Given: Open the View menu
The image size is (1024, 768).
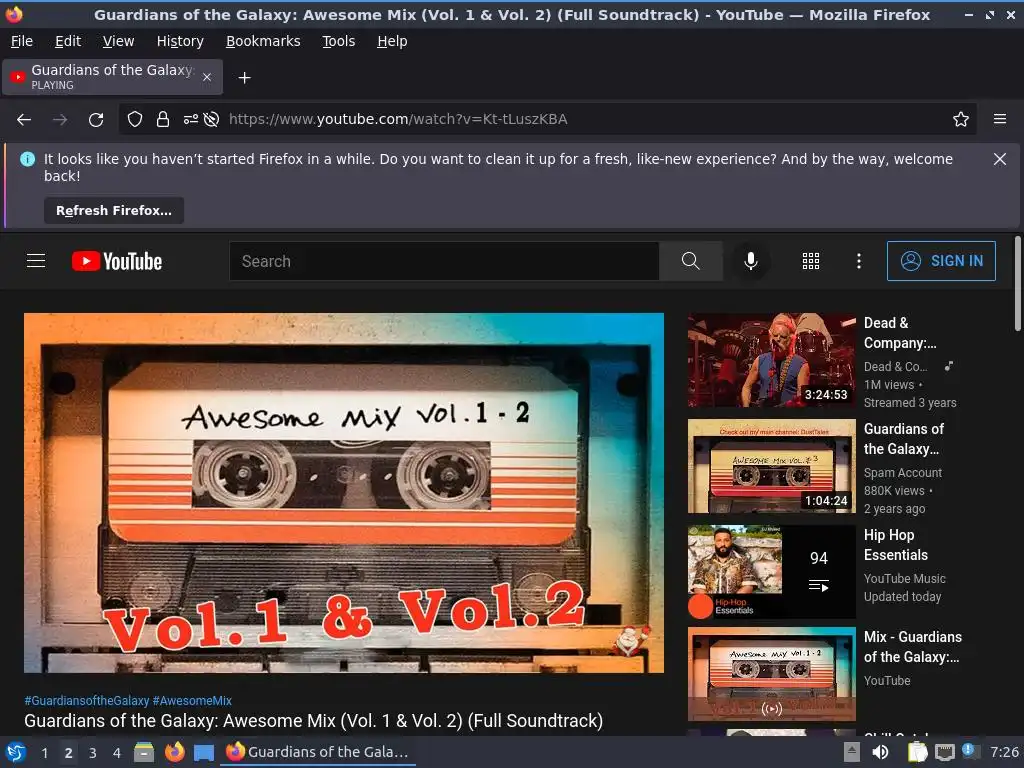Looking at the screenshot, I should (x=118, y=41).
